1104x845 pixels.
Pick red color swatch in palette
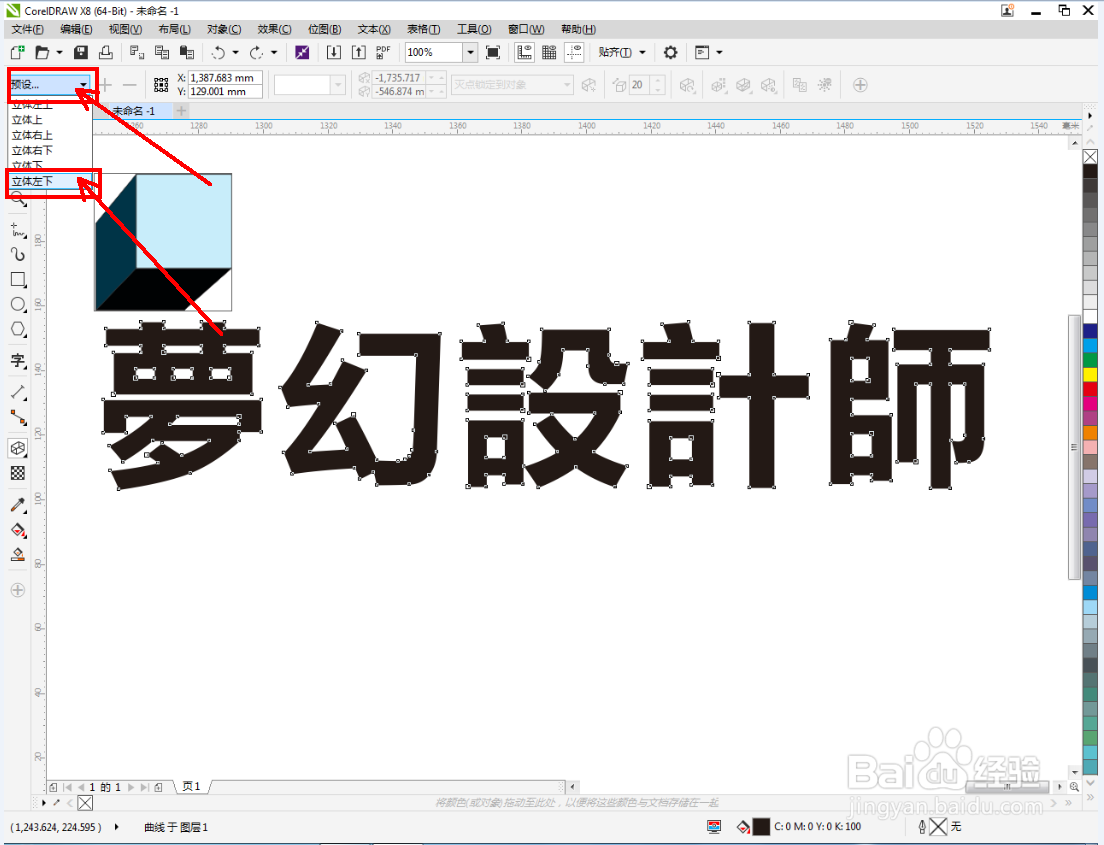coord(1090,389)
